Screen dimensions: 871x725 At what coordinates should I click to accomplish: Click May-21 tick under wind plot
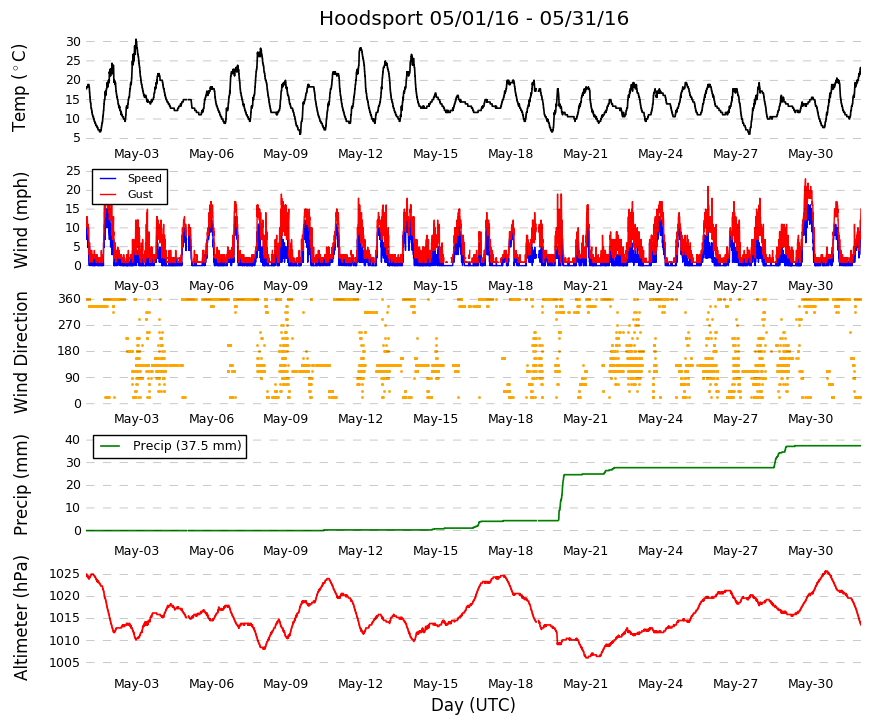pyautogui.click(x=585, y=286)
